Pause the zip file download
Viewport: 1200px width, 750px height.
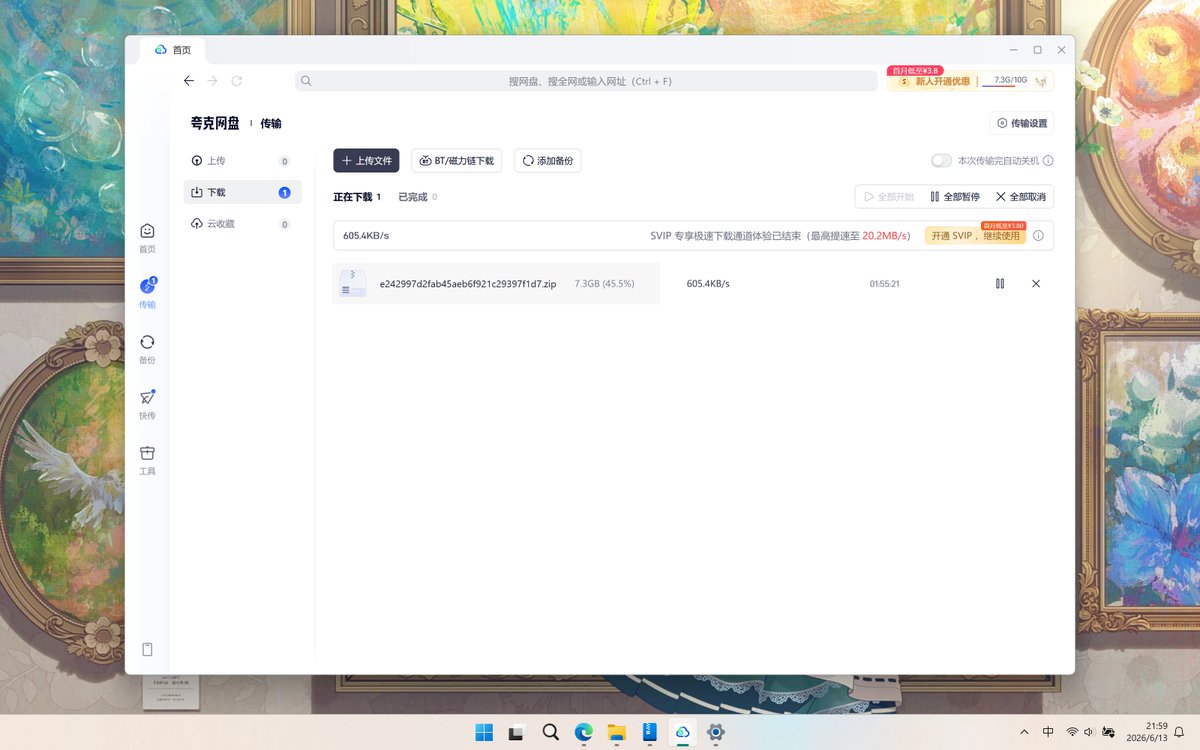click(1000, 284)
